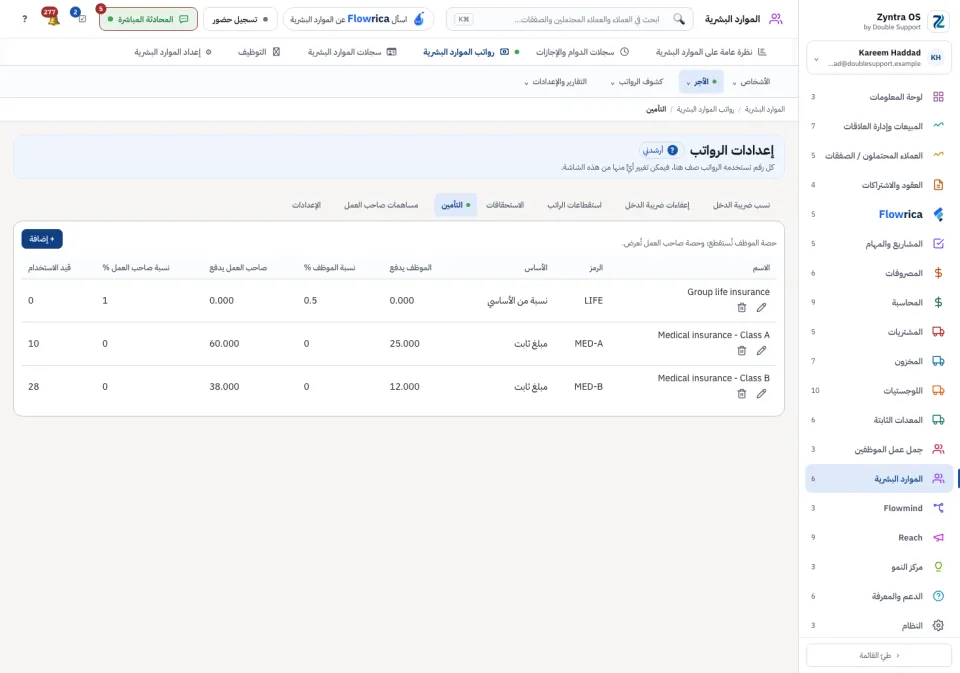Open المحادثة المباشرة live chat
The height and width of the screenshot is (673, 960).
(148, 19)
